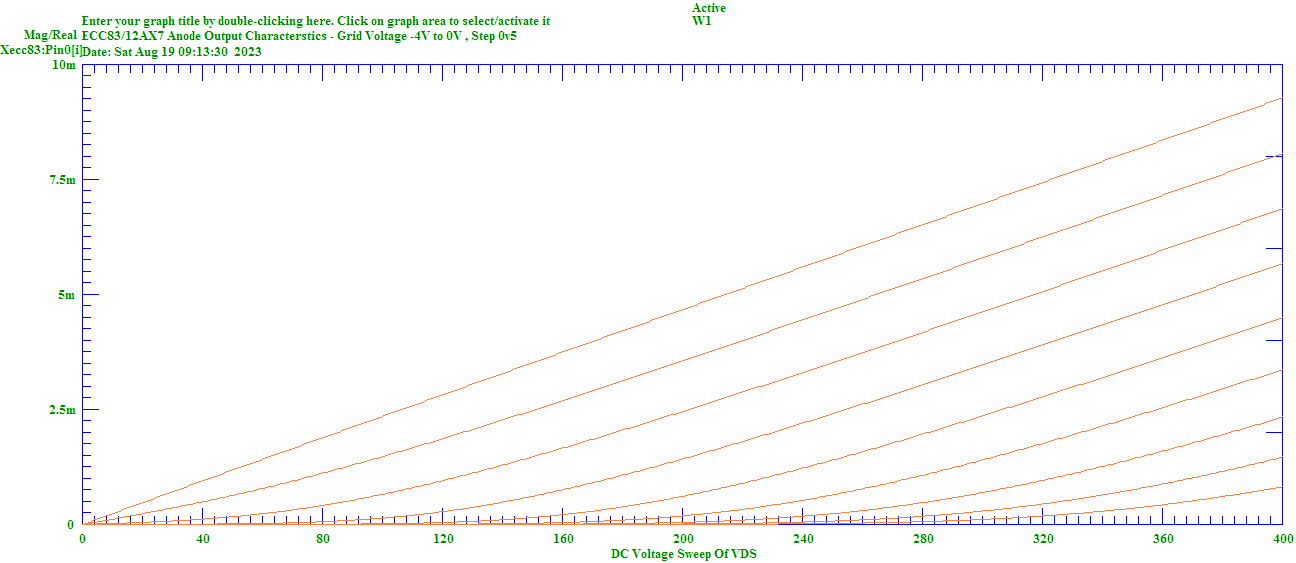The width and height of the screenshot is (1296, 563).
Task: Click the 200 x-axis tick label
Action: tap(683, 539)
